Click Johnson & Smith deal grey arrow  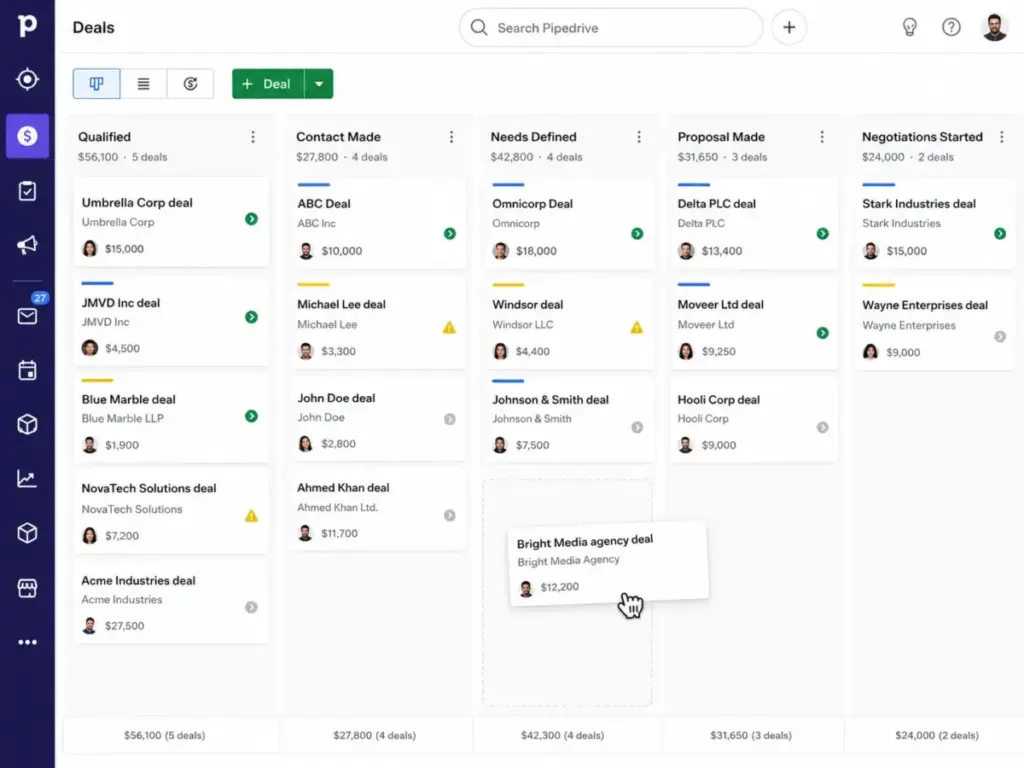pyautogui.click(x=637, y=427)
